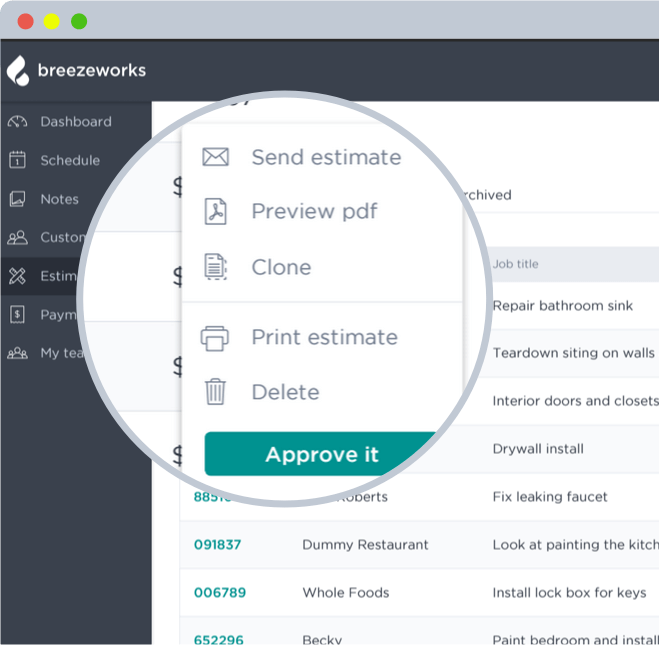Switch to the Archived tab
Viewport: 659px width, 645px height.
[488, 195]
